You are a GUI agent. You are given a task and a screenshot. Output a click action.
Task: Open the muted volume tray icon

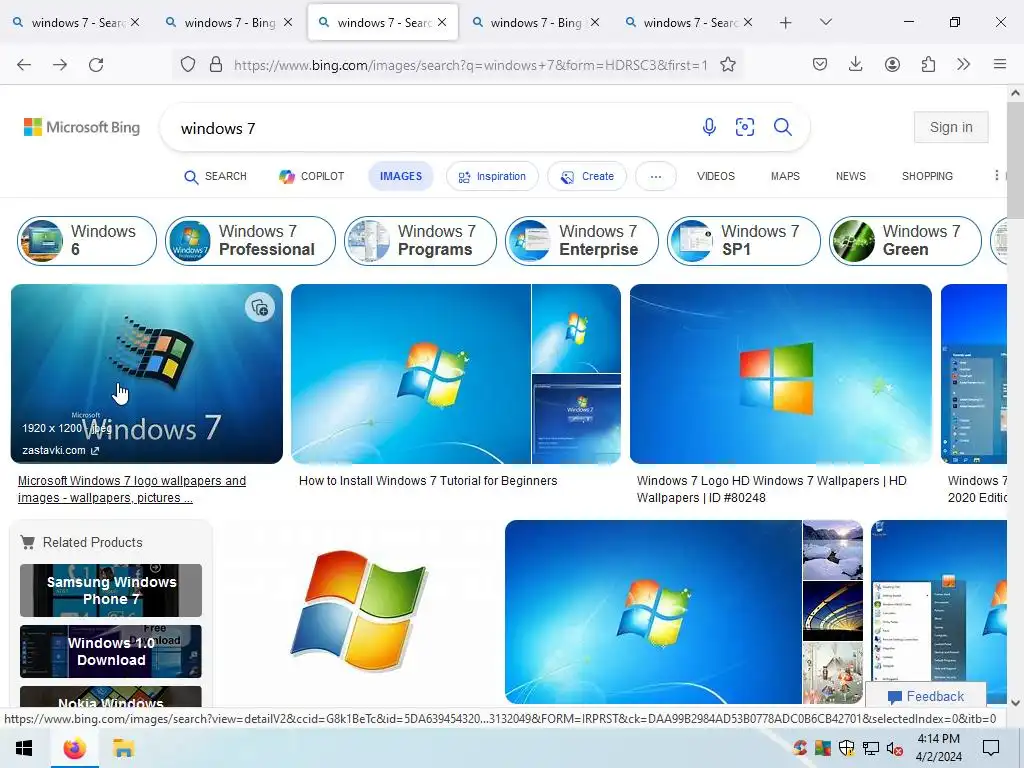point(895,748)
